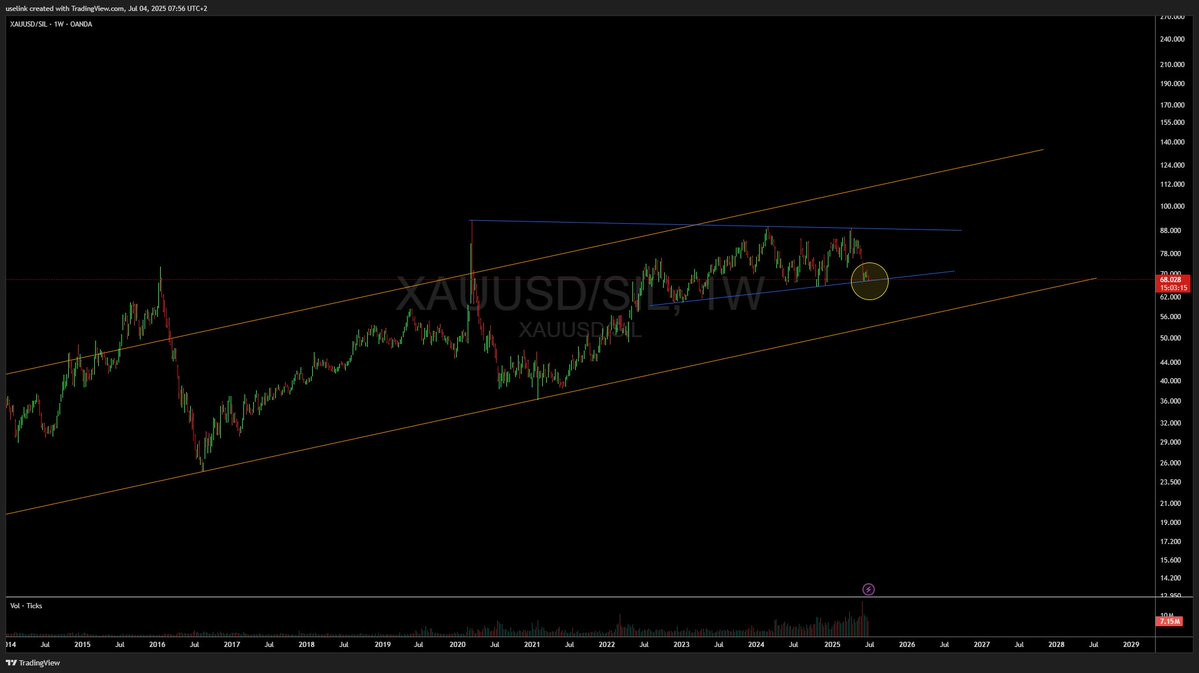
Task: Click the 2018 time axis label
Action: pyautogui.click(x=307, y=645)
